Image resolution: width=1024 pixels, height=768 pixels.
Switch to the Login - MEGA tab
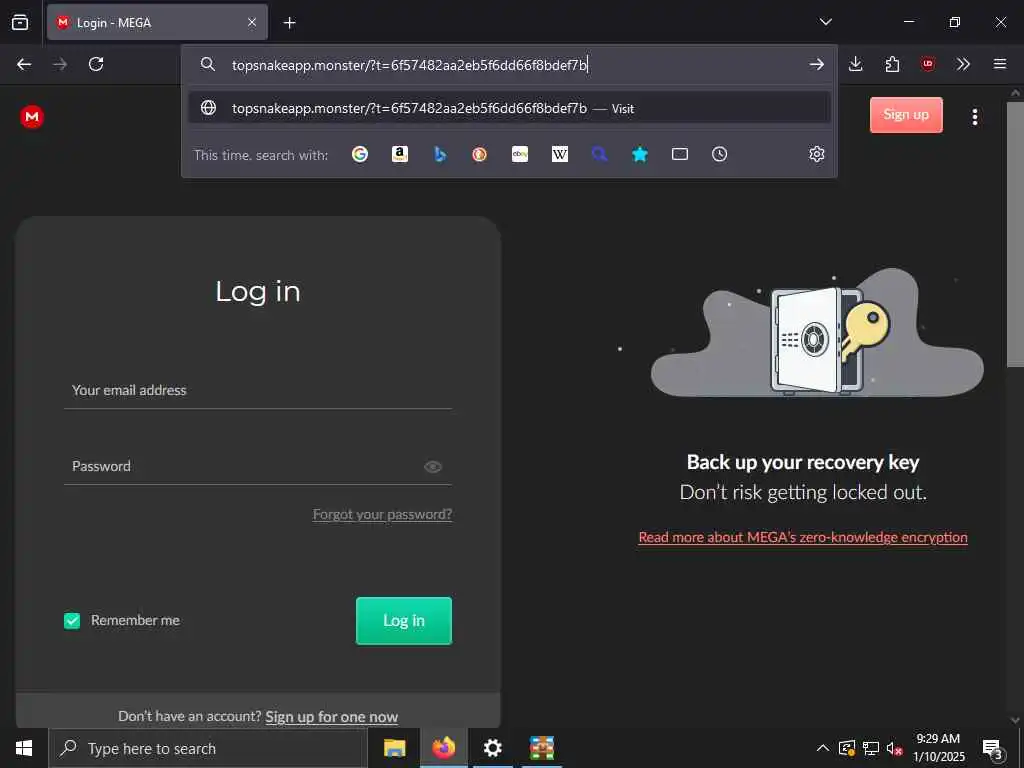coord(157,22)
